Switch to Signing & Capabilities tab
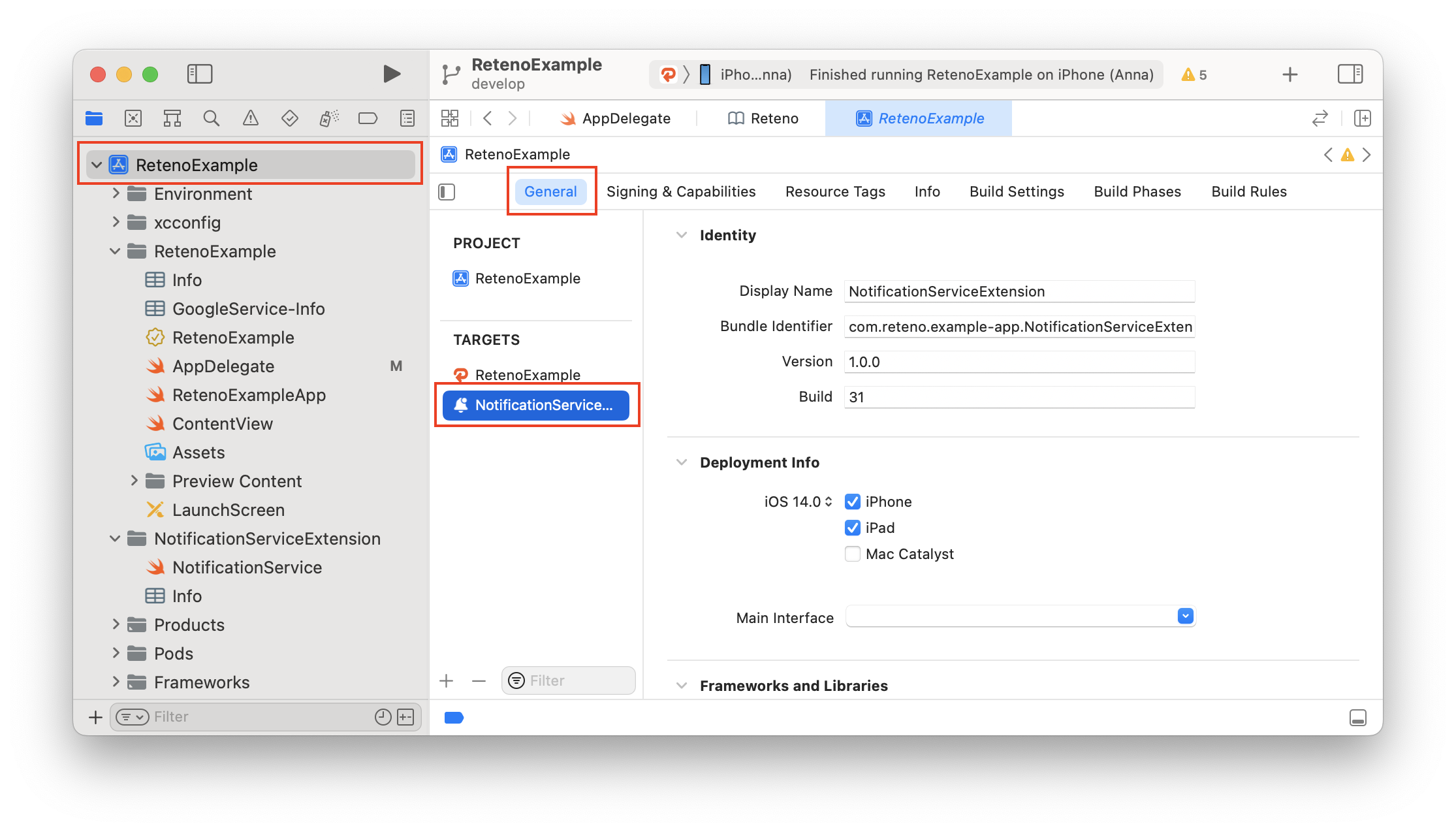Screen dimensions: 1456x832 tap(681, 191)
